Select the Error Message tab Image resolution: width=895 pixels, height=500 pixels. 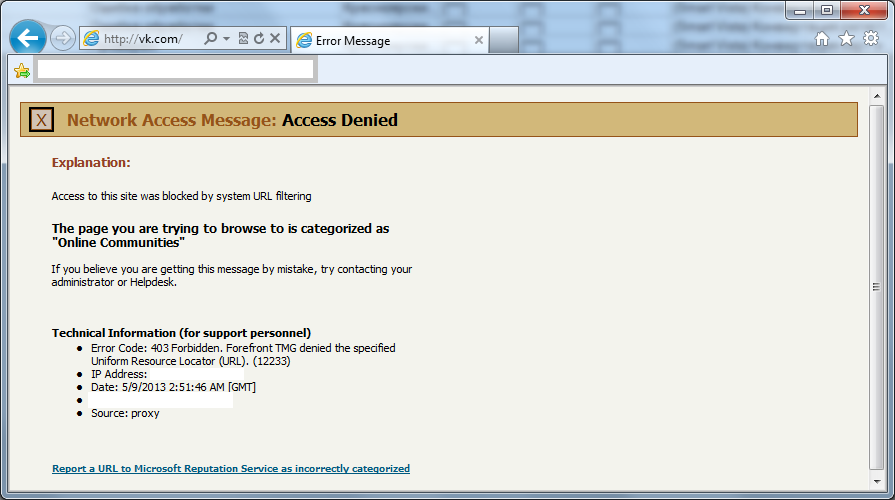[x=380, y=41]
